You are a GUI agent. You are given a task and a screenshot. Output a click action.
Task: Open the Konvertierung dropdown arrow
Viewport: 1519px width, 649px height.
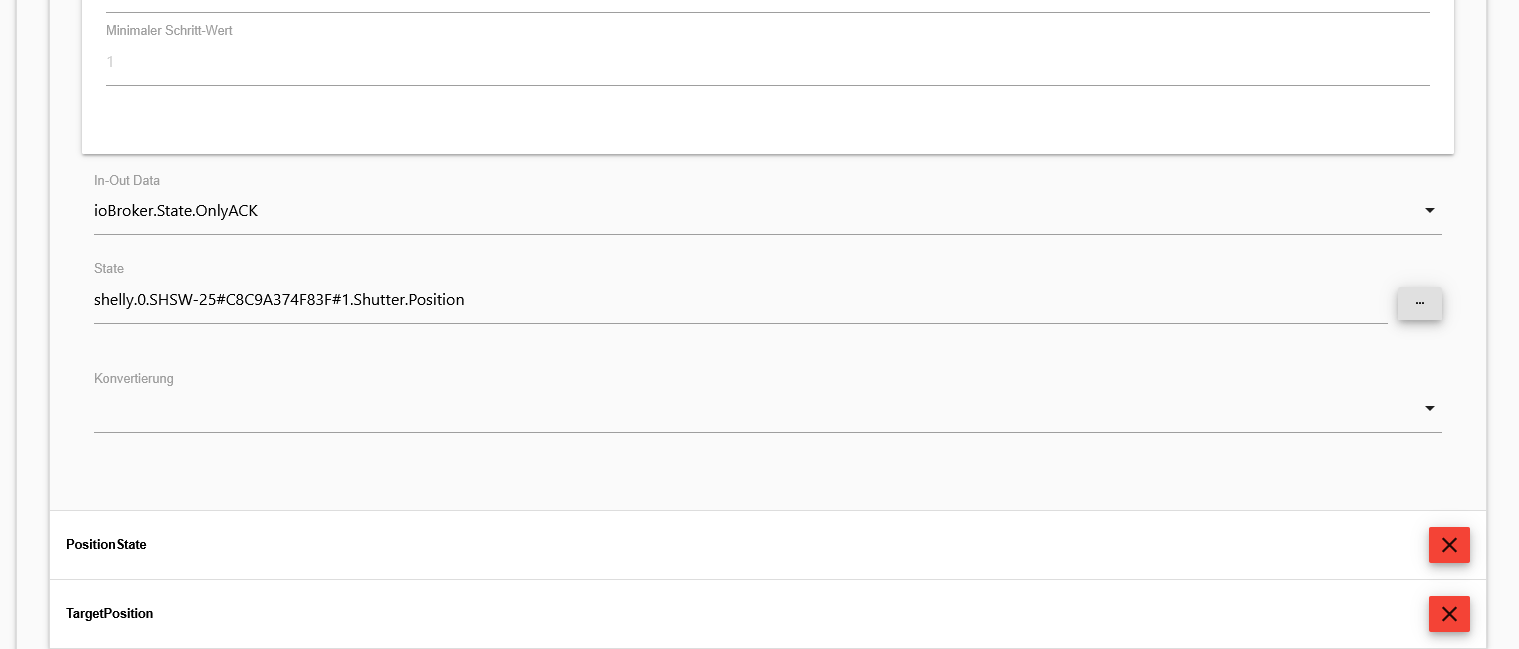1429,409
